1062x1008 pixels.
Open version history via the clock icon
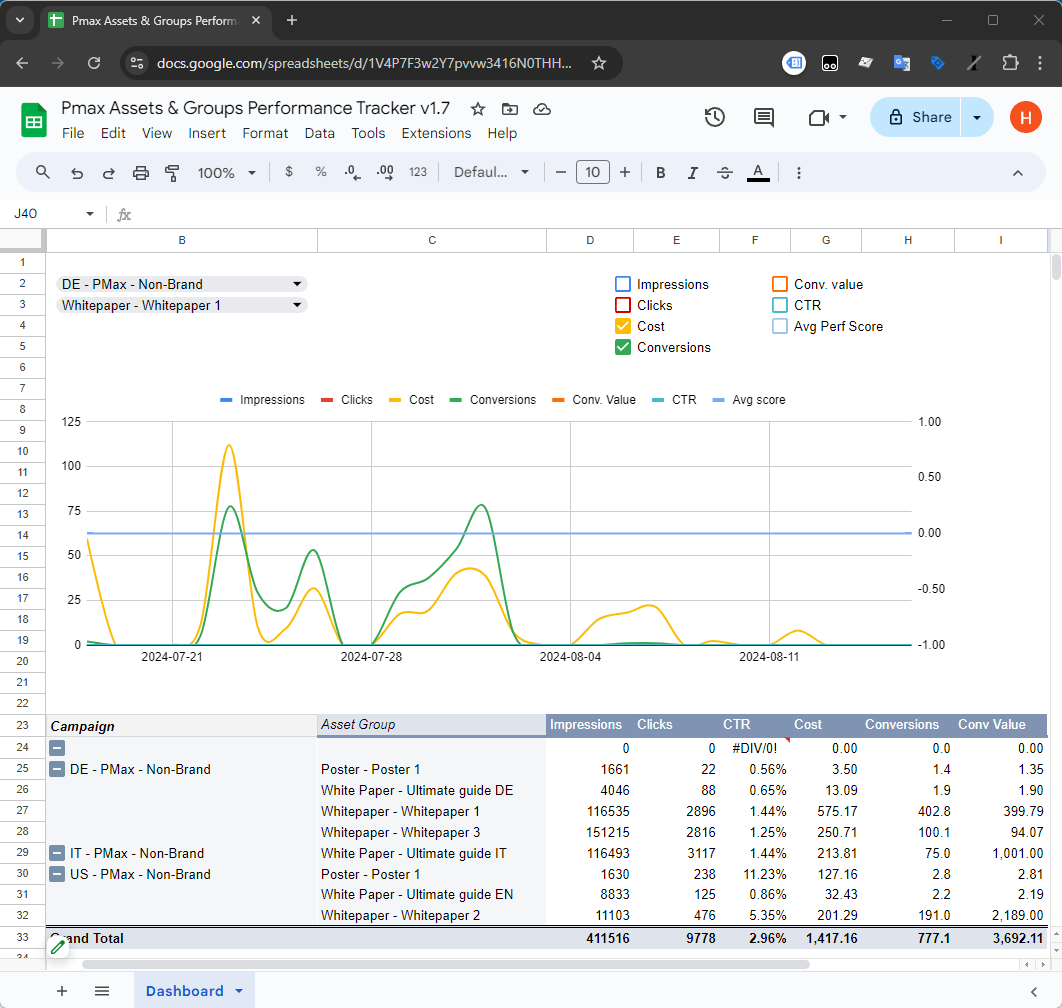point(715,117)
